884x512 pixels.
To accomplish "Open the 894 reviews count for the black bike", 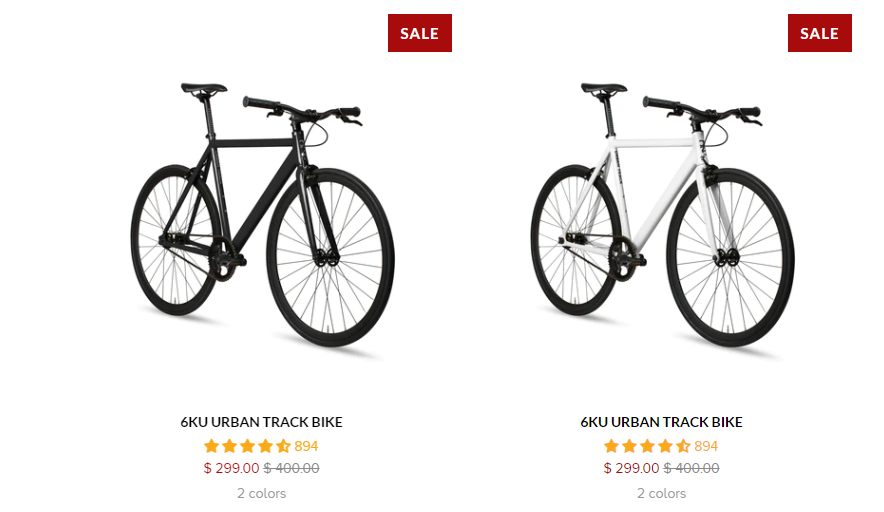I will coord(306,446).
